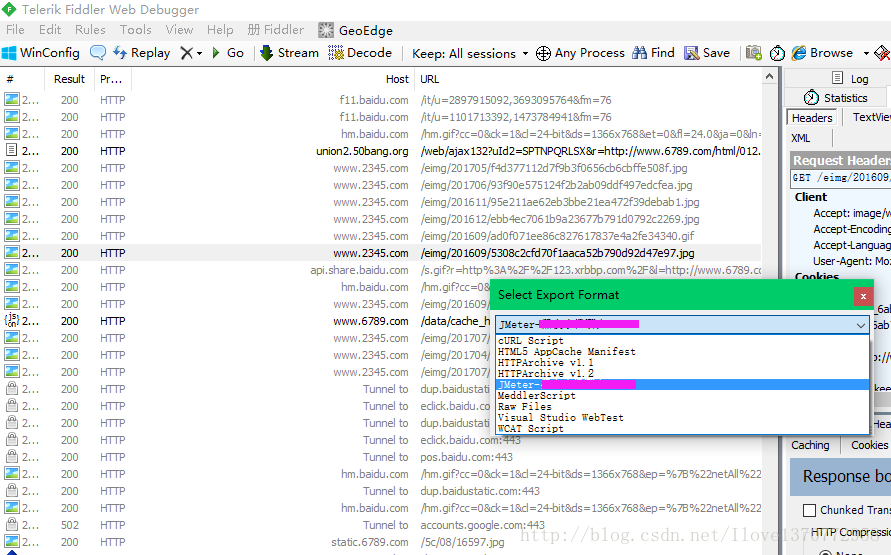Click the comment speech bubble icon
Image resolution: width=891 pixels, height=555 pixels.
98,53
